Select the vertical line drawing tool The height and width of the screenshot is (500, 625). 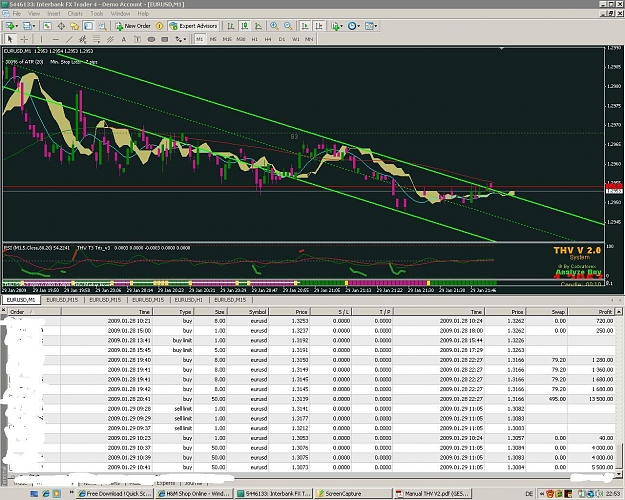(41, 39)
